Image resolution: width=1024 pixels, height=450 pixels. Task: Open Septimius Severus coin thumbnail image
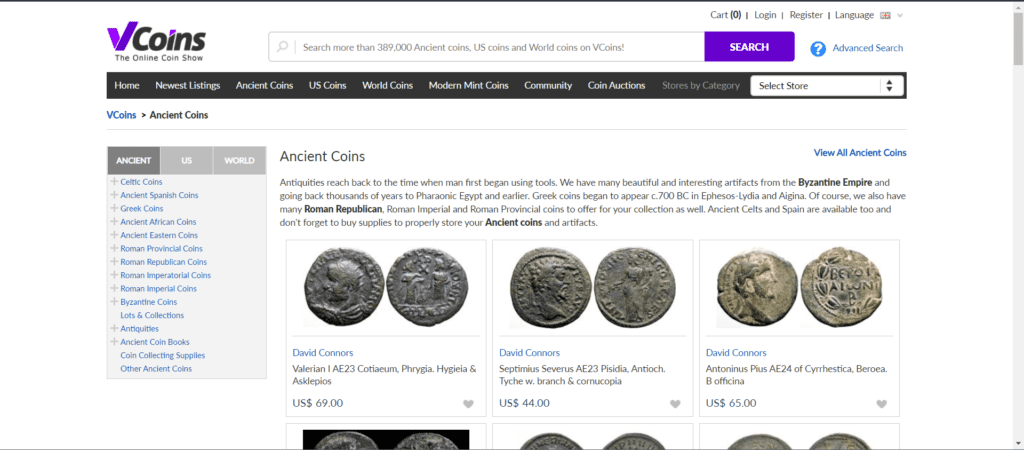(x=593, y=287)
